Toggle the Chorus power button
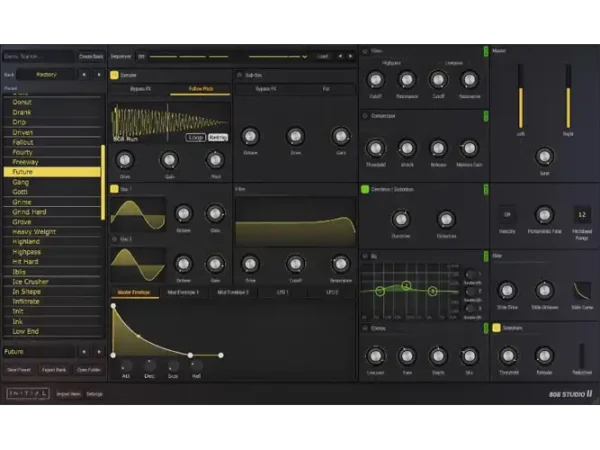Image resolution: width=600 pixels, height=450 pixels. 365,328
